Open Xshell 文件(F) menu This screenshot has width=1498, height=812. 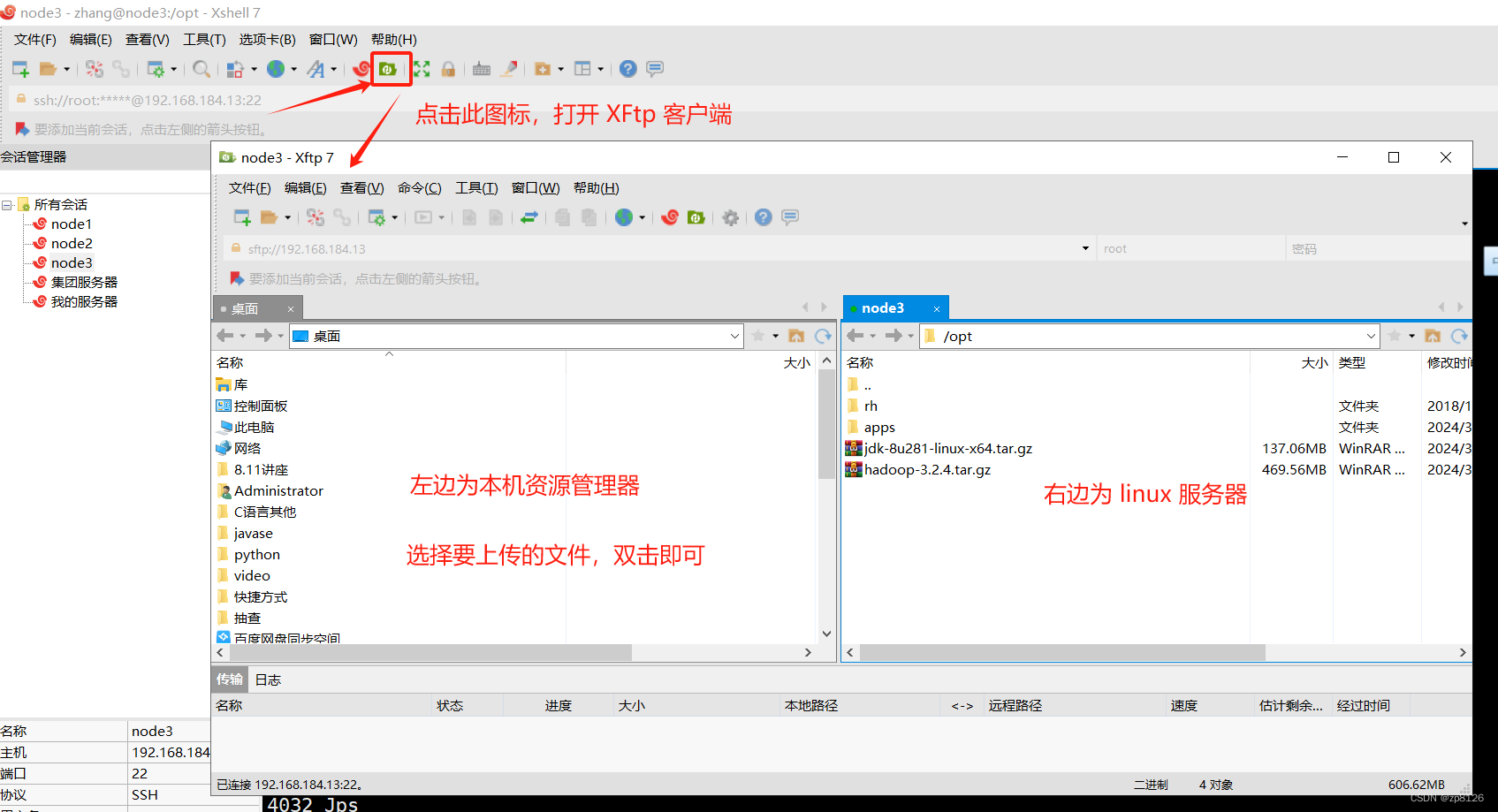35,40
